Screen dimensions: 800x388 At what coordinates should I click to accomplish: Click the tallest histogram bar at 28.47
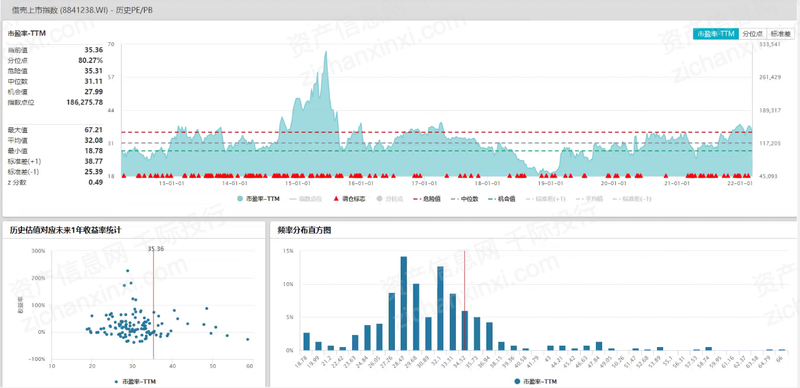404,303
